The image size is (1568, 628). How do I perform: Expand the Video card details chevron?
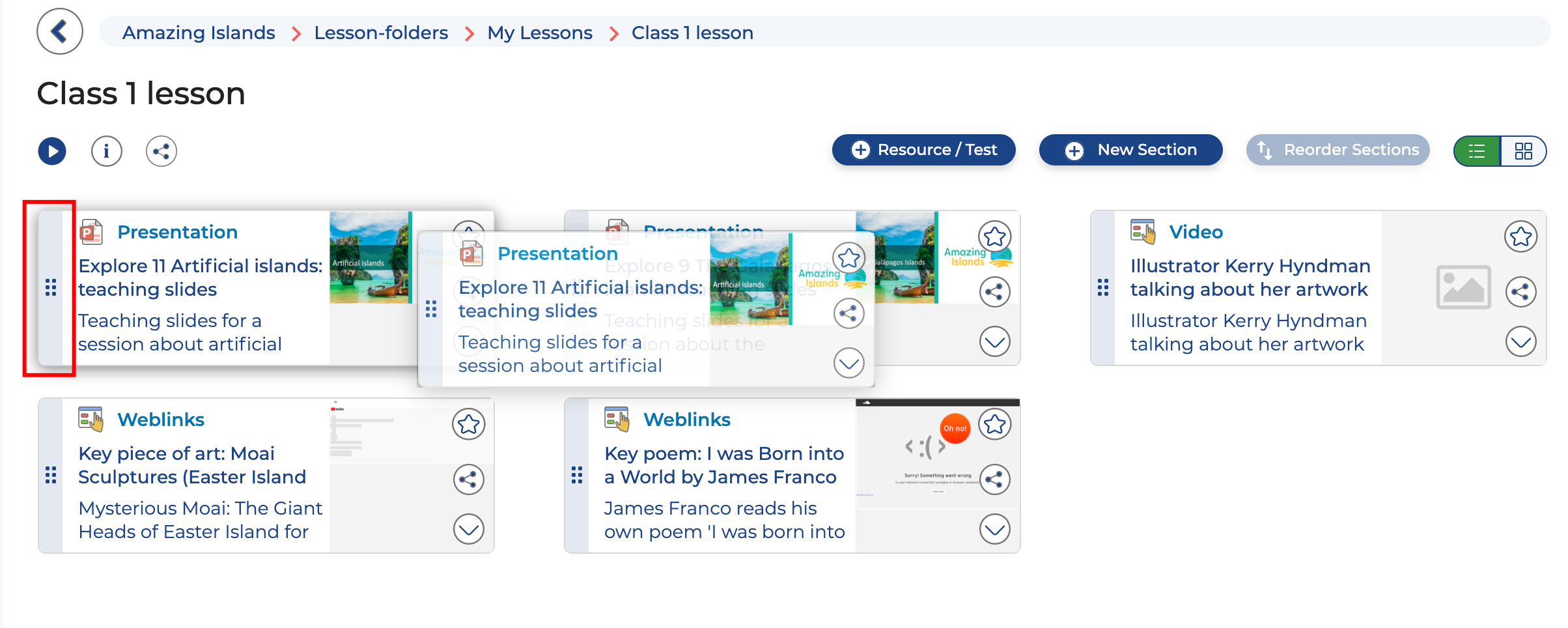[x=1520, y=342]
